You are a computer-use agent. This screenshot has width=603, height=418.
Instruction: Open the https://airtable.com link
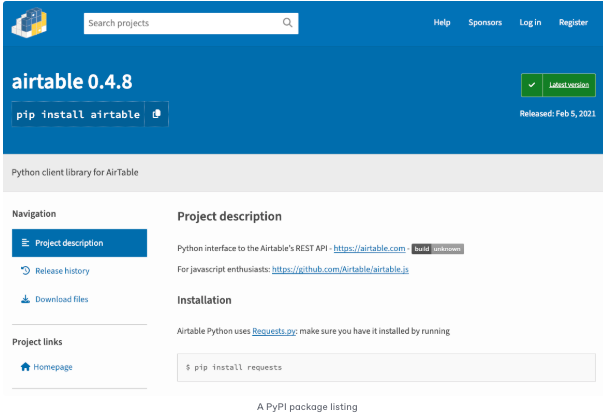point(369,248)
